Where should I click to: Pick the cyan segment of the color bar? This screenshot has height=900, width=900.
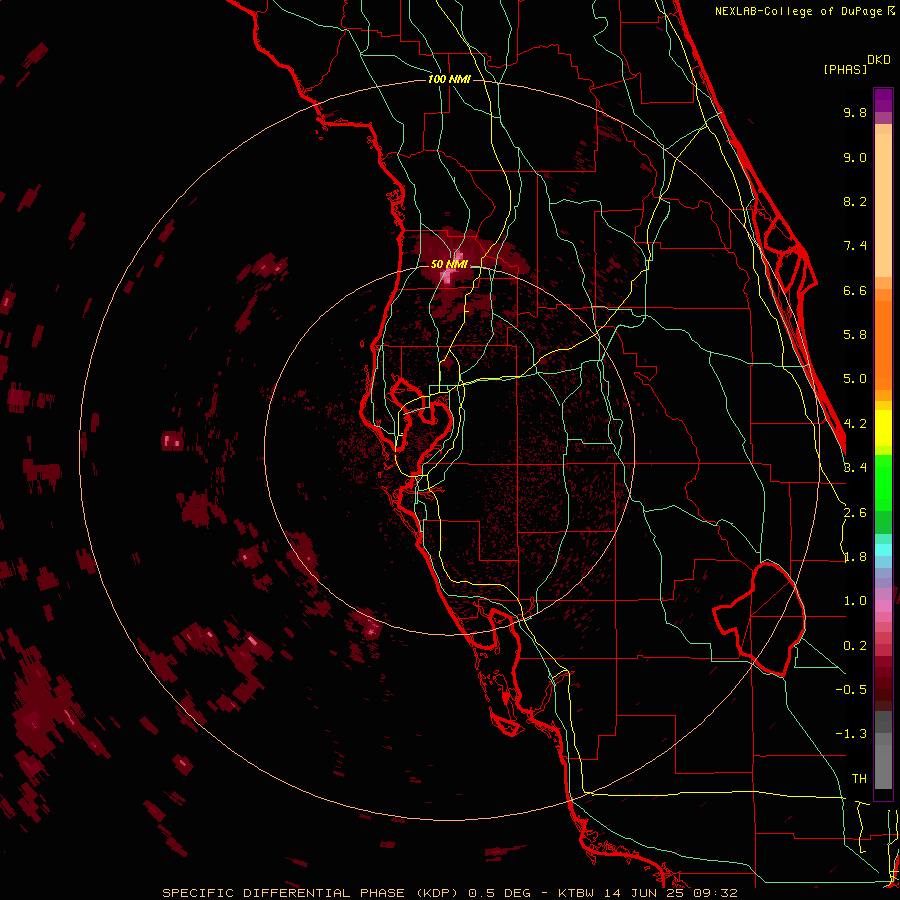point(883,550)
